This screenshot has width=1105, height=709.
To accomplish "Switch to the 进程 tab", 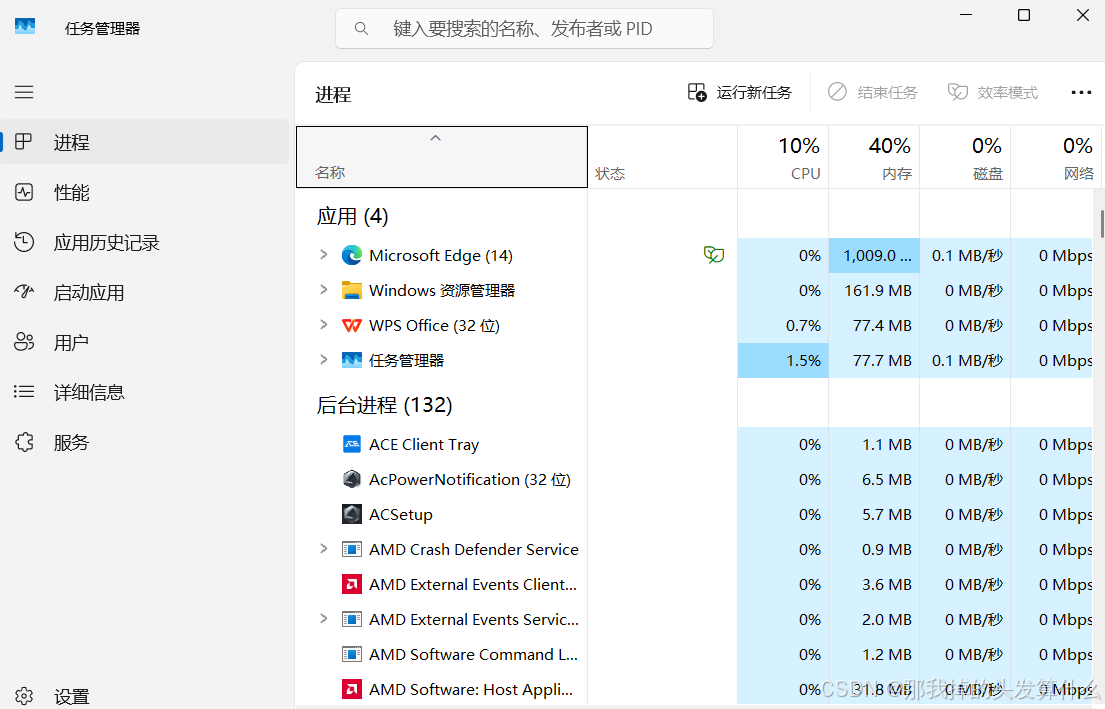I will [x=144, y=142].
